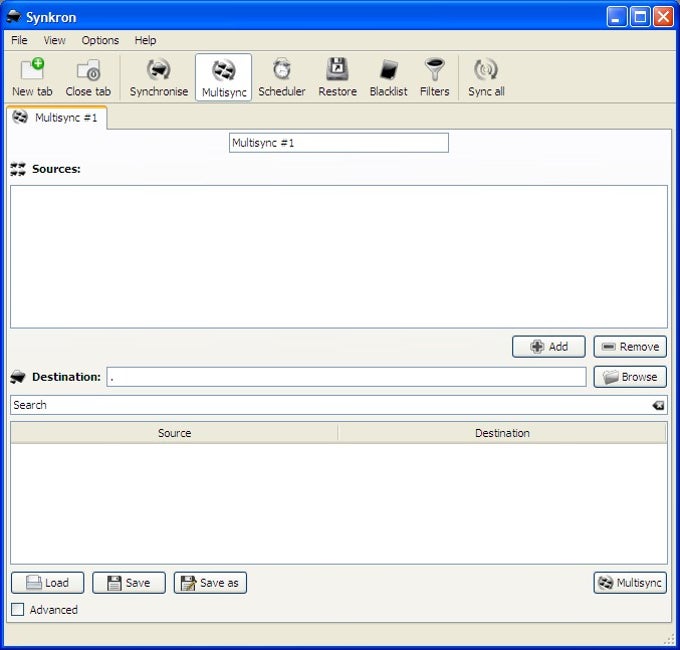Close the Synkron window

coord(663,17)
